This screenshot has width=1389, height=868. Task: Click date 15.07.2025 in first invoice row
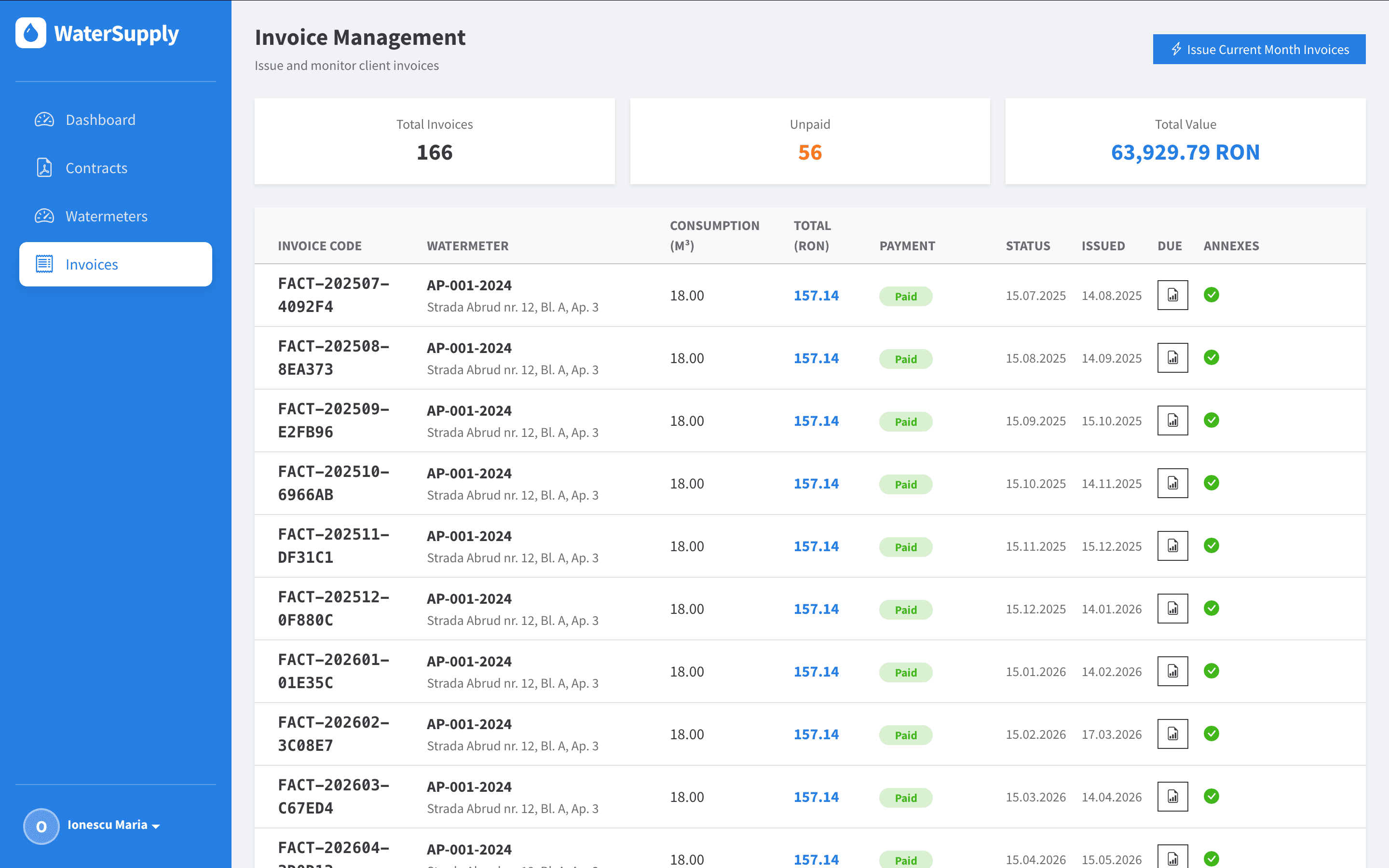click(1035, 296)
